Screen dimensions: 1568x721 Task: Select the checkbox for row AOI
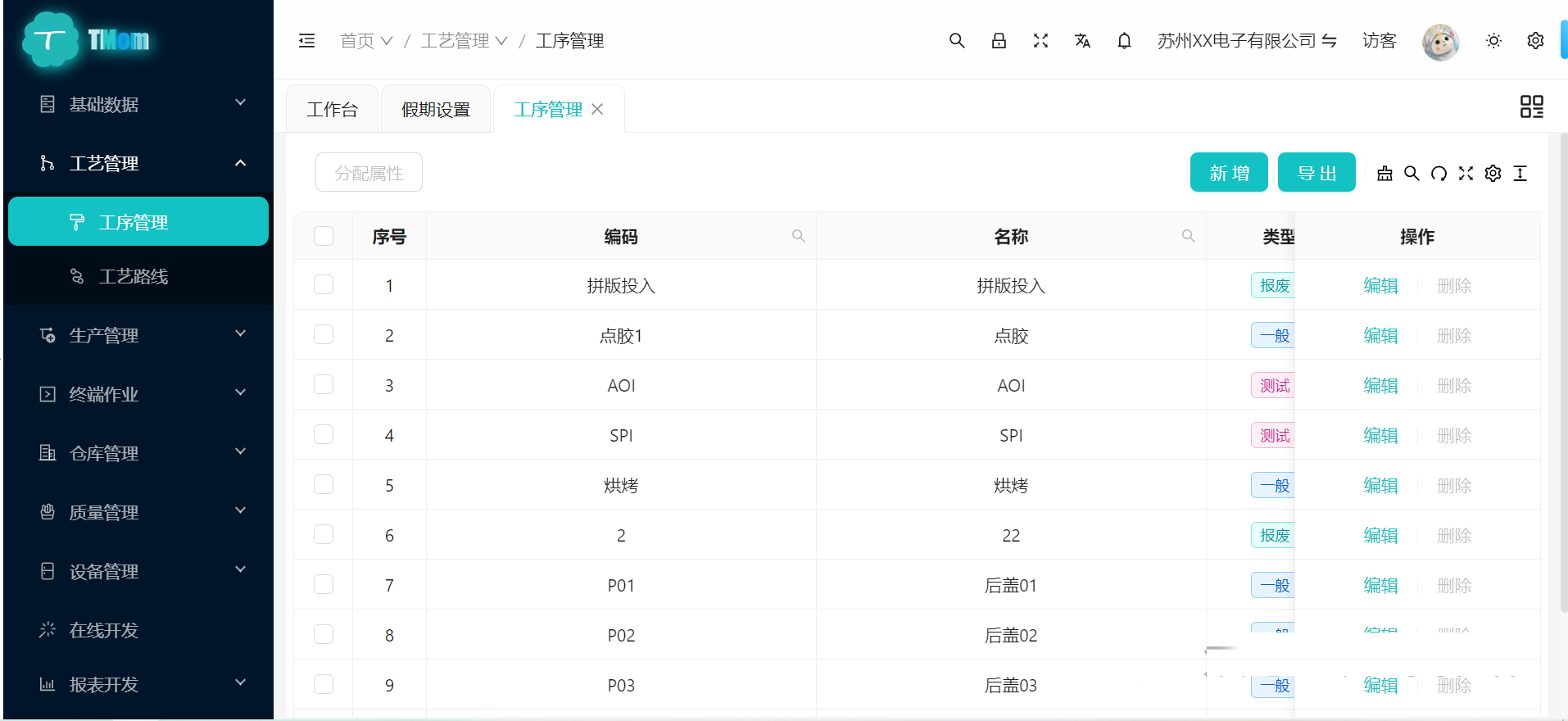324,384
